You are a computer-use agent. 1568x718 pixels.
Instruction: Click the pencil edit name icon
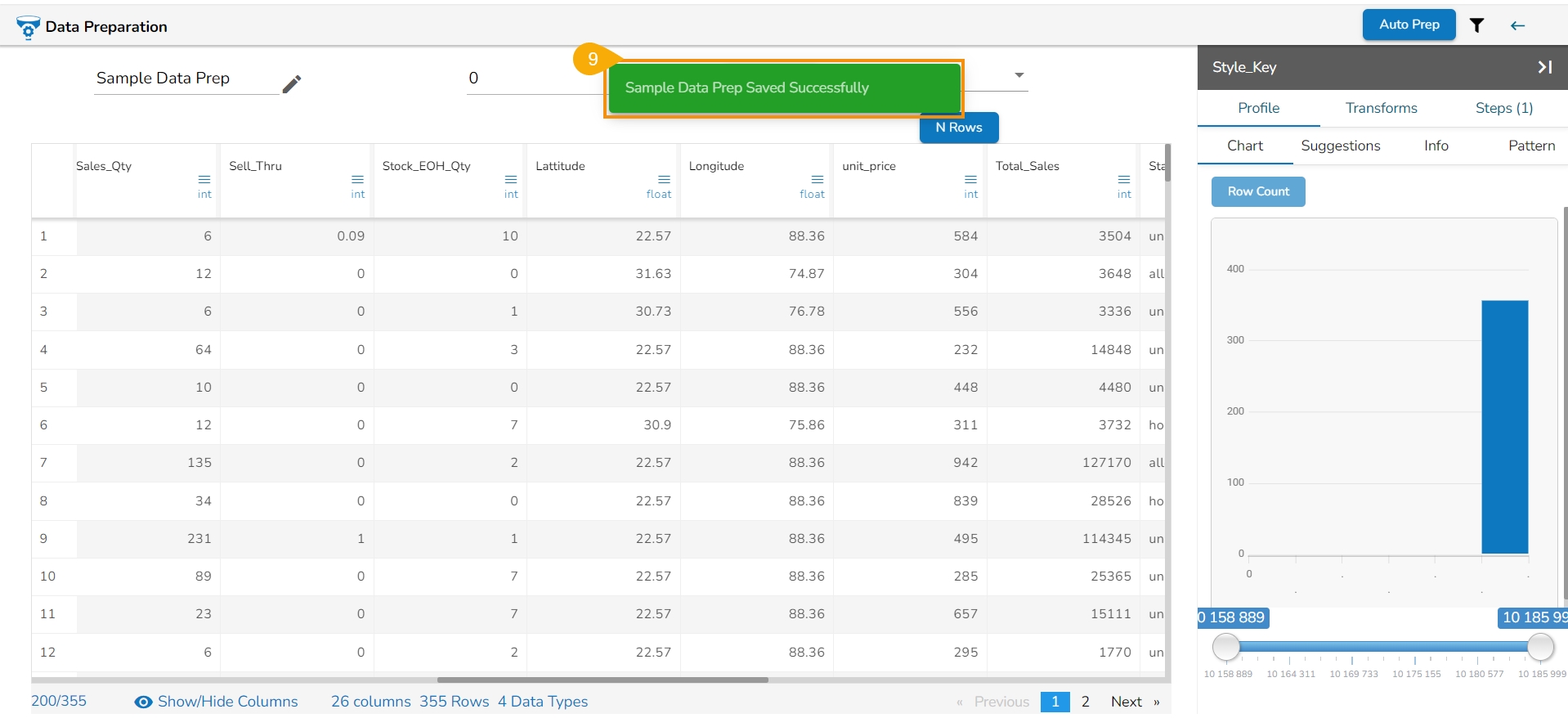click(292, 84)
